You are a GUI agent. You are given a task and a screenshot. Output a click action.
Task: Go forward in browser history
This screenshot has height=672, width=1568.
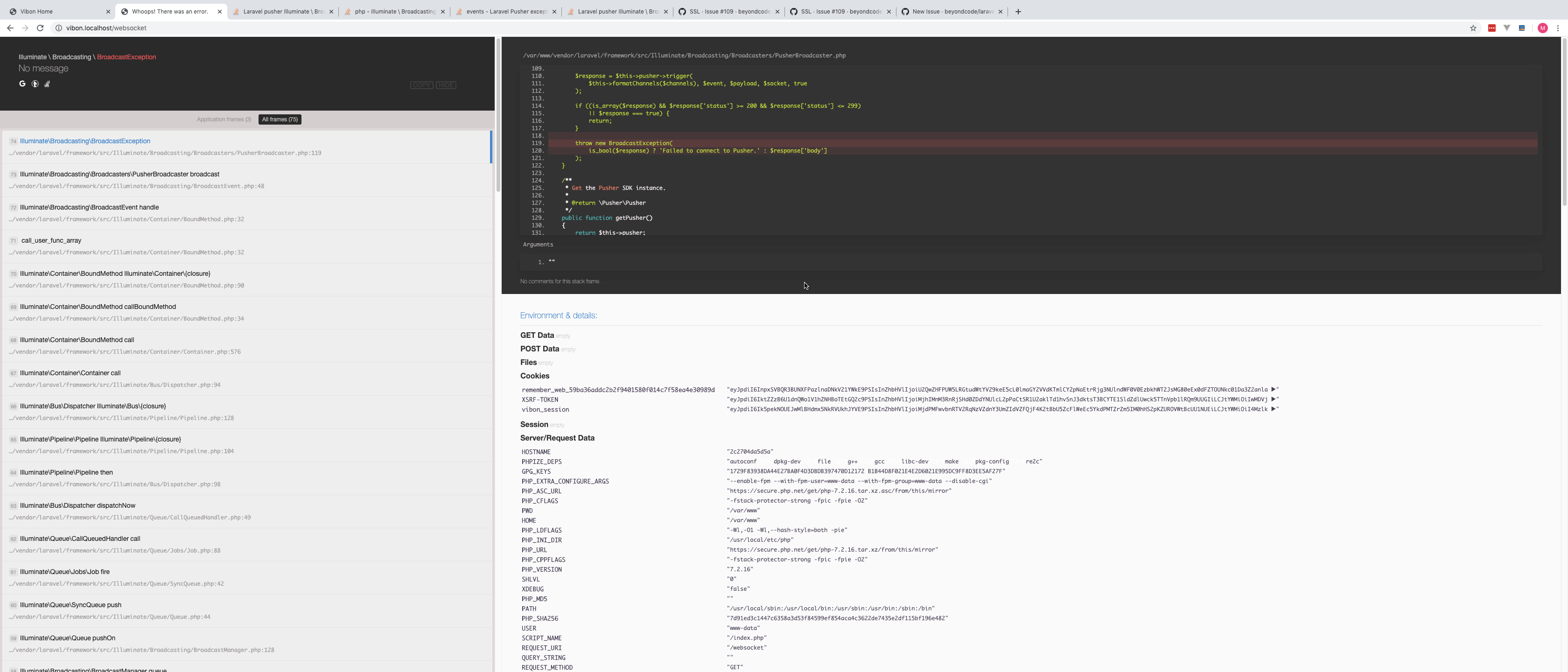[25, 28]
